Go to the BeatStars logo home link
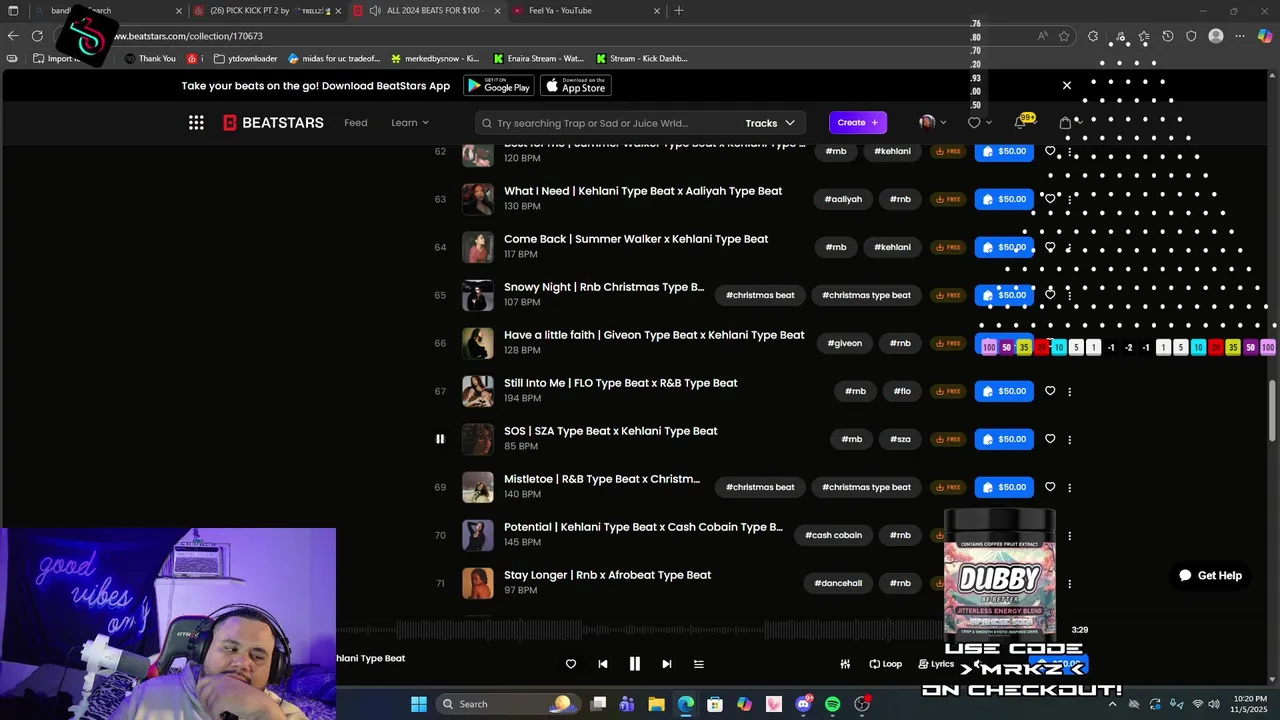 pyautogui.click(x=273, y=123)
